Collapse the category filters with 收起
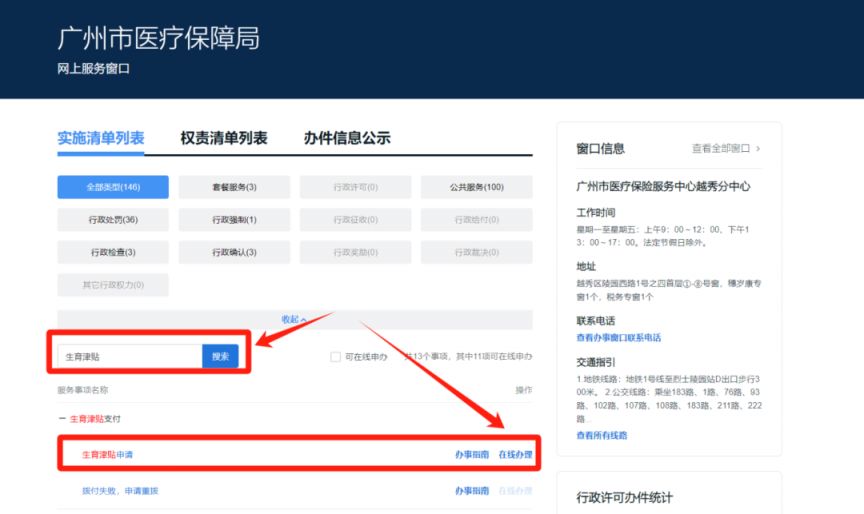This screenshot has width=864, height=514. click(x=294, y=320)
